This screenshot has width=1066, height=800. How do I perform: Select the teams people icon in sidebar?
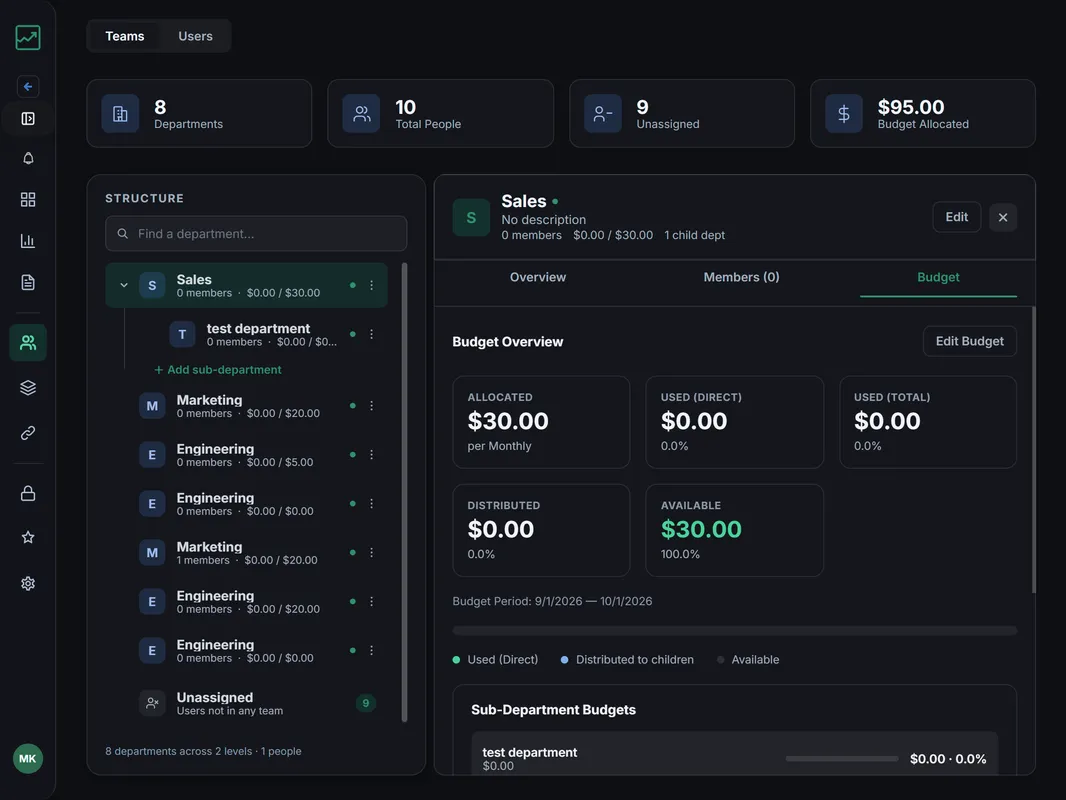tap(28, 343)
